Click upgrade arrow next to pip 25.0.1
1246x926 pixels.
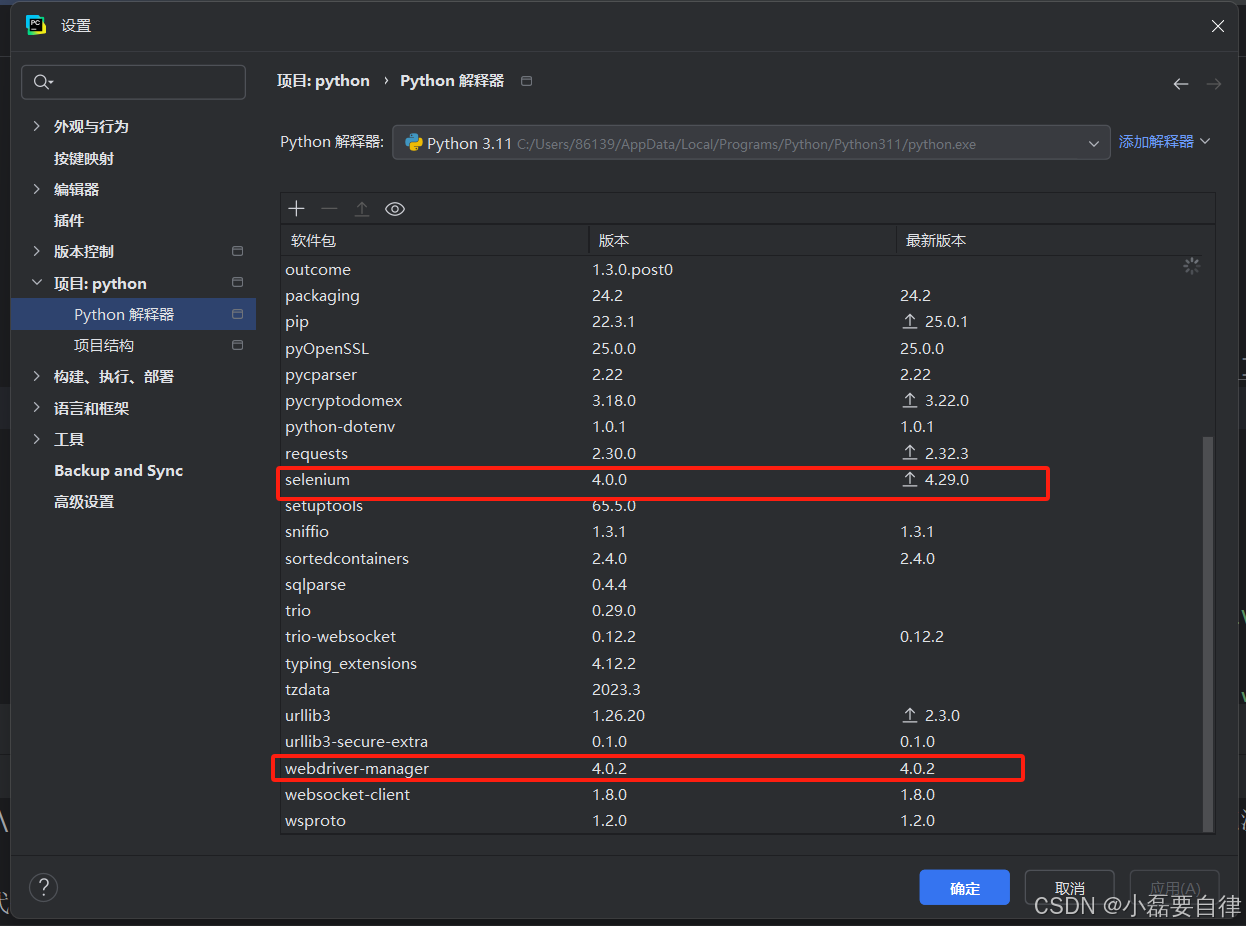tap(910, 322)
